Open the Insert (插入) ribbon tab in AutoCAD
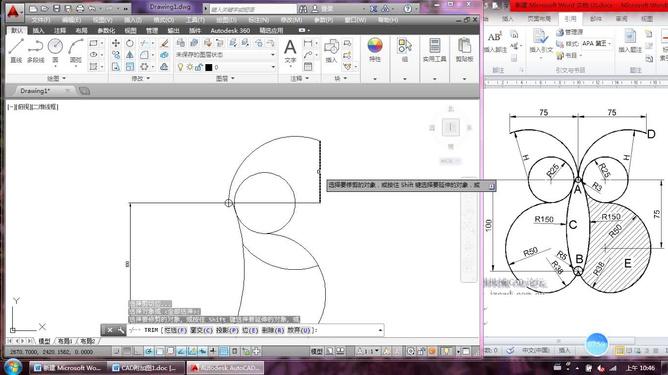The height and width of the screenshot is (375, 668). coord(38,31)
